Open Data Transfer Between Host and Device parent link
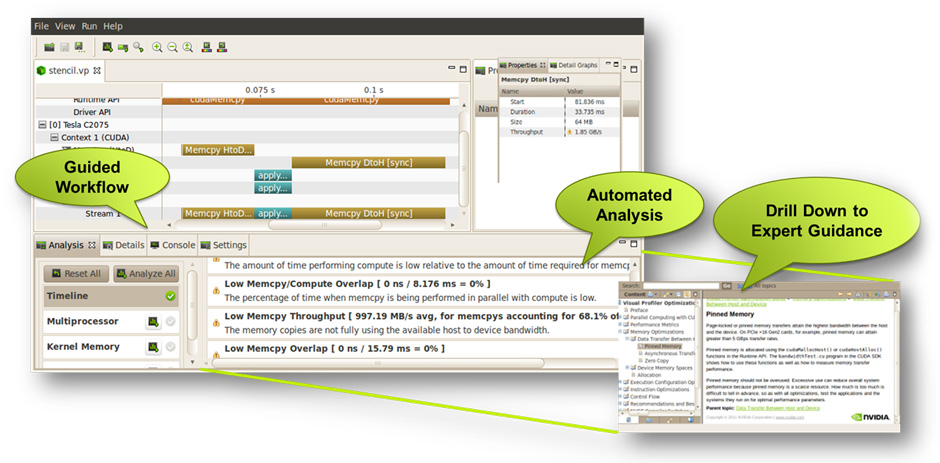 coord(778,408)
